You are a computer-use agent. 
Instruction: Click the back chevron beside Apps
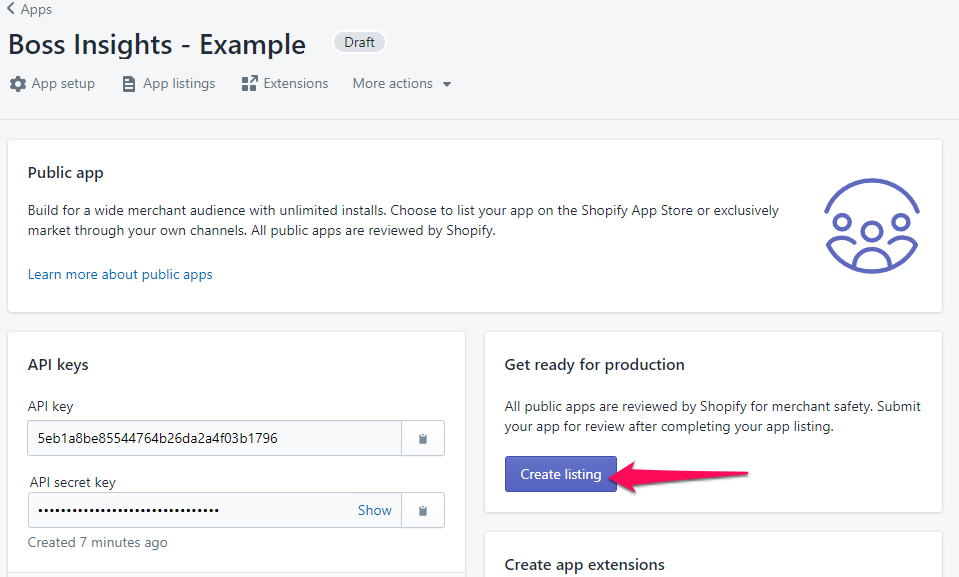(x=10, y=9)
